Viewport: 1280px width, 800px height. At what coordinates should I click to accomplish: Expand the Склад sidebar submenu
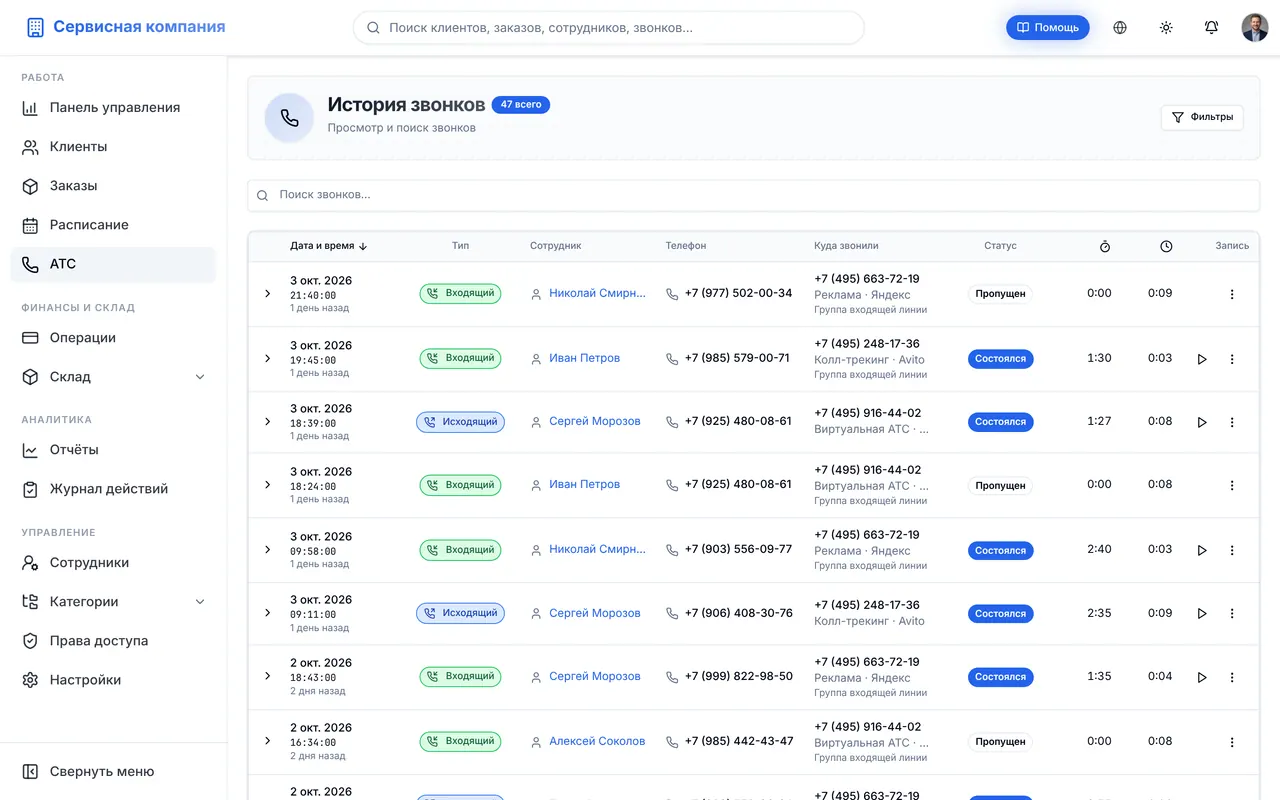coord(199,377)
